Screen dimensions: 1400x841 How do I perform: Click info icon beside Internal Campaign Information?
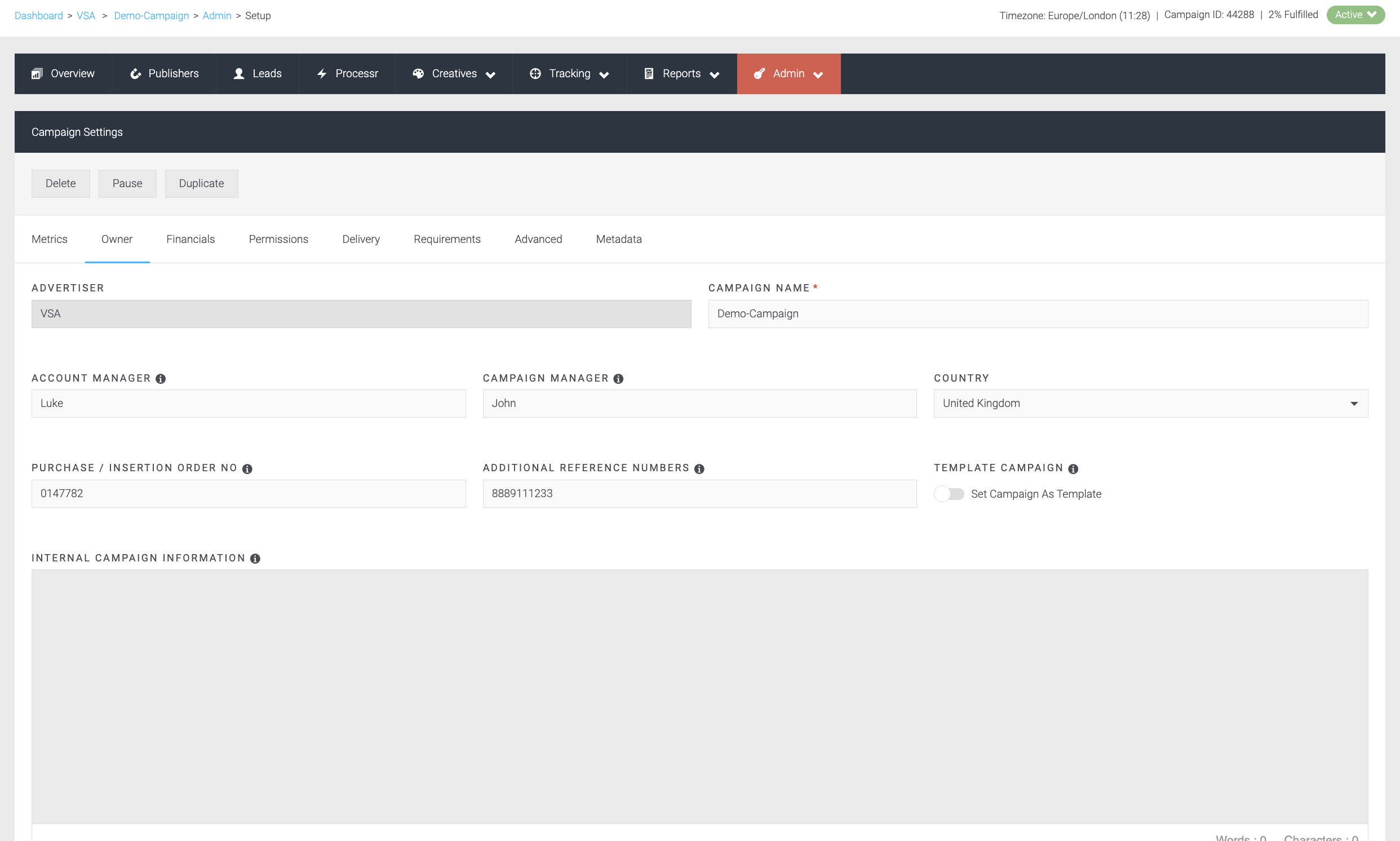pos(255,559)
